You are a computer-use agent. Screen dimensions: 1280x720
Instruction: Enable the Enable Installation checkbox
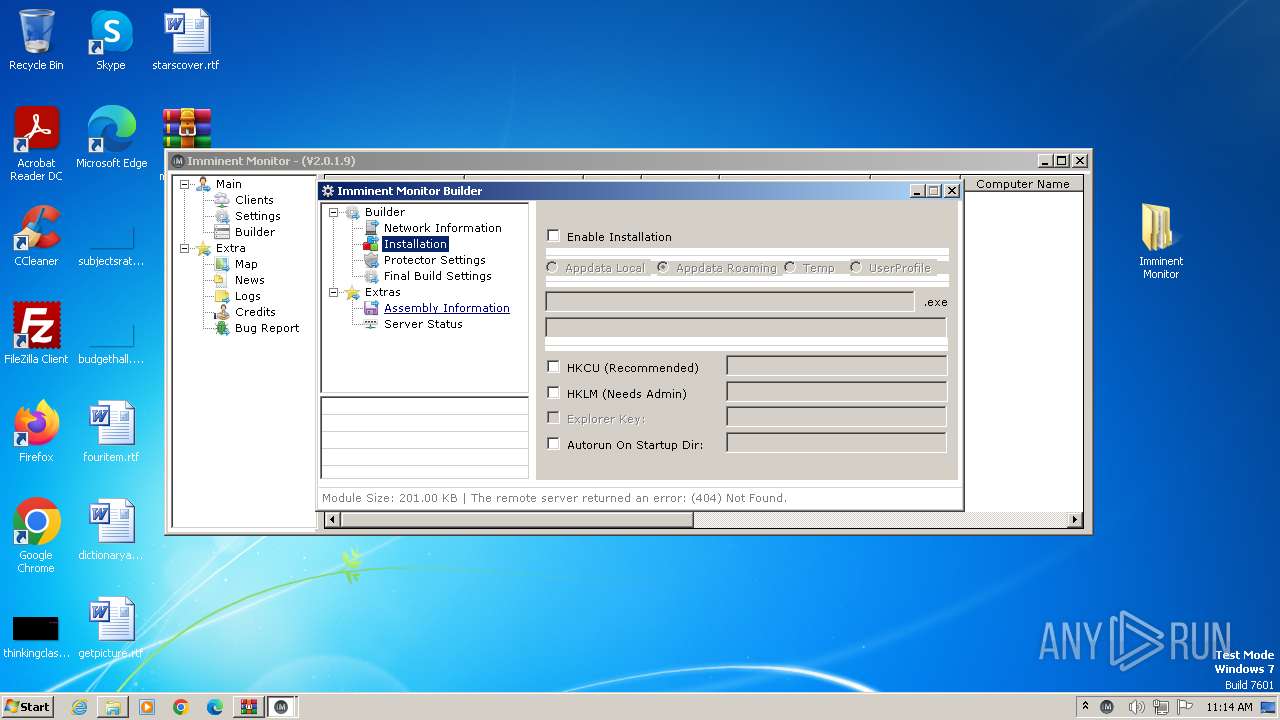coord(553,236)
